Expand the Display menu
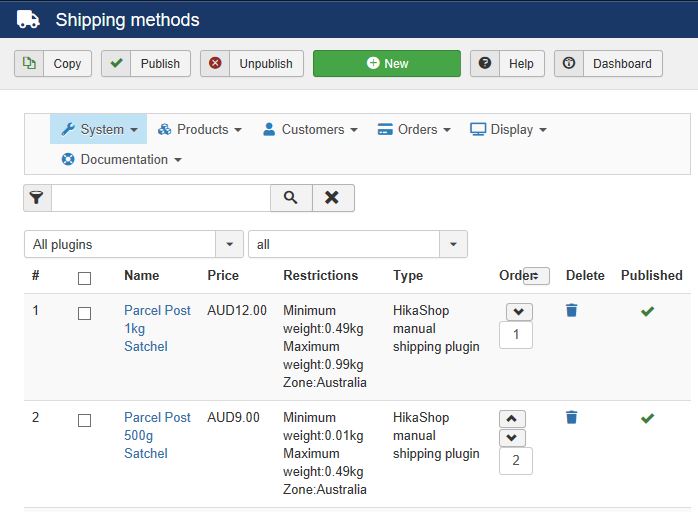The image size is (698, 512). pos(508,129)
